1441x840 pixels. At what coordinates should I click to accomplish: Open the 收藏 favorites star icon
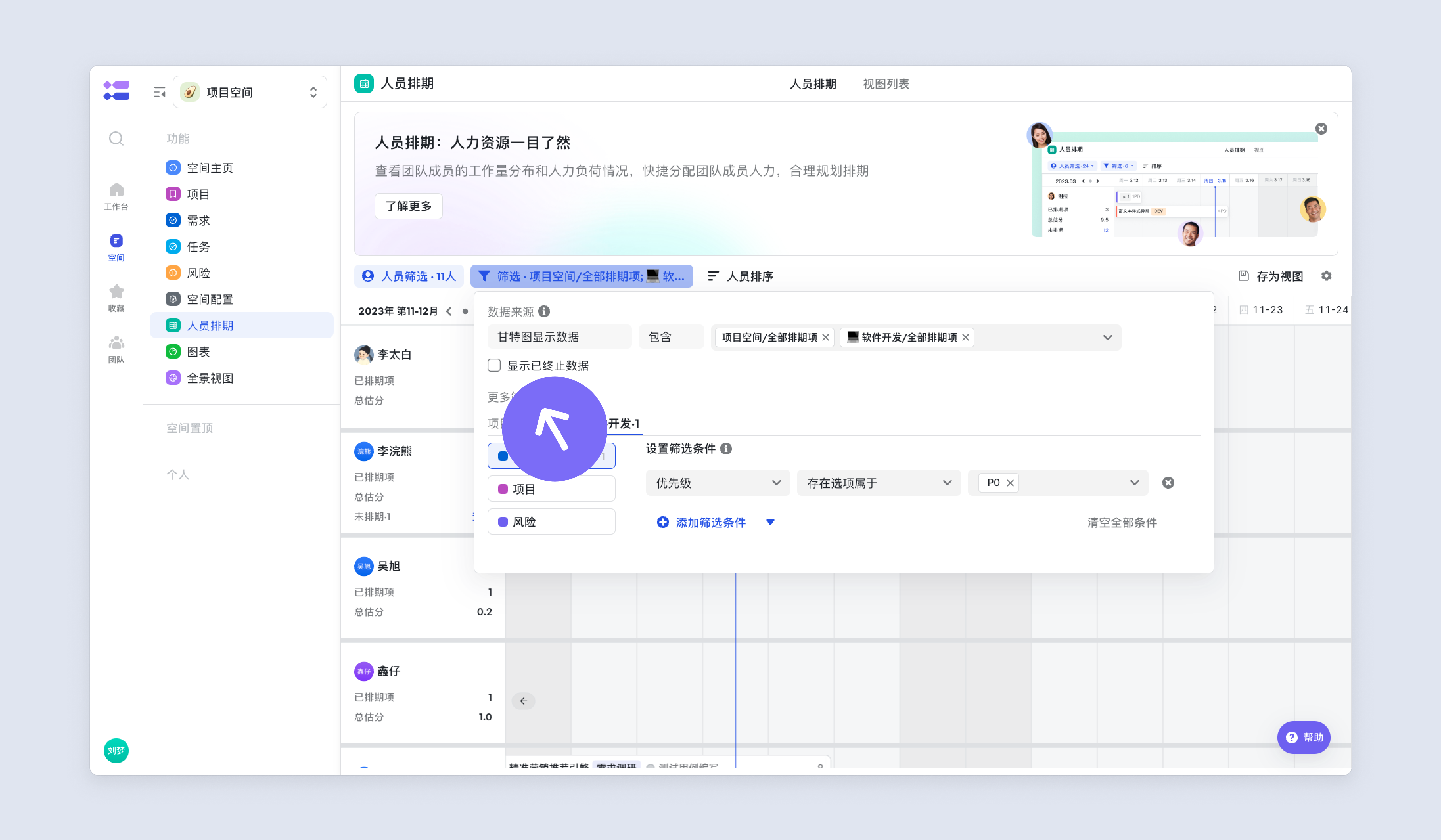116,298
